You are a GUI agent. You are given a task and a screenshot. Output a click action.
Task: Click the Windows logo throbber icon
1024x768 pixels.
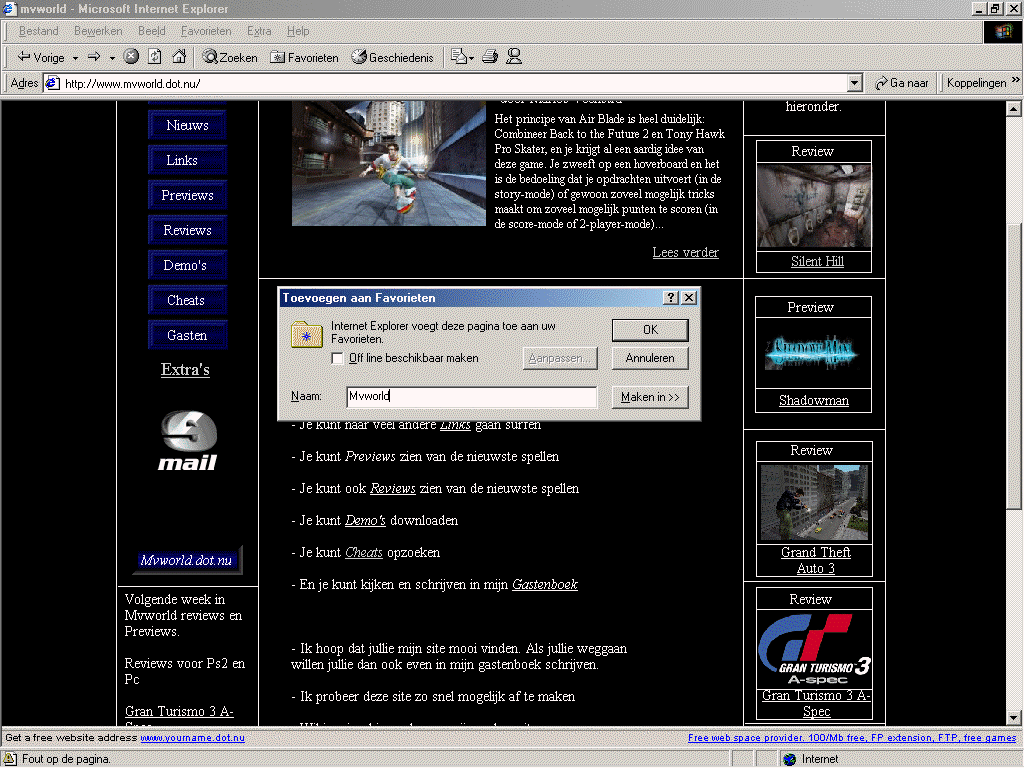(1002, 31)
